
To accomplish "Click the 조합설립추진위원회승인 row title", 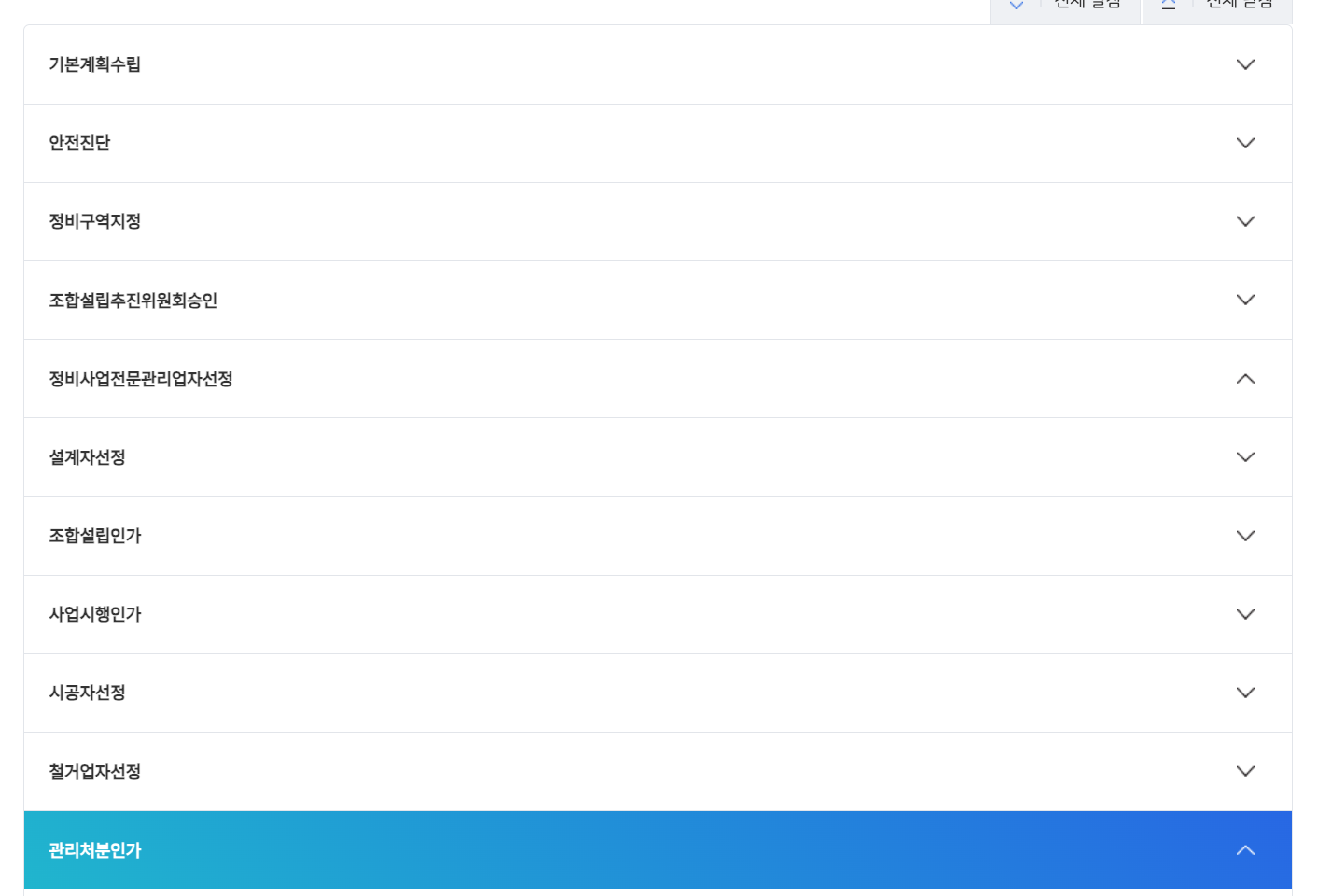I will click(133, 300).
